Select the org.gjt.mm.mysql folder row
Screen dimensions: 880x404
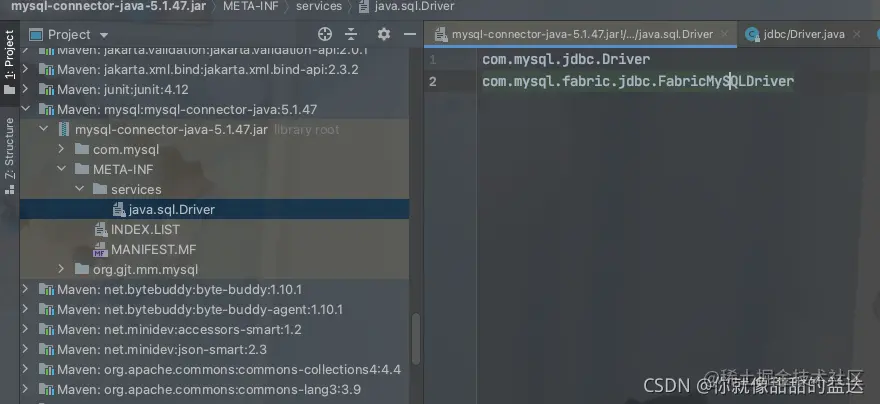(214, 269)
